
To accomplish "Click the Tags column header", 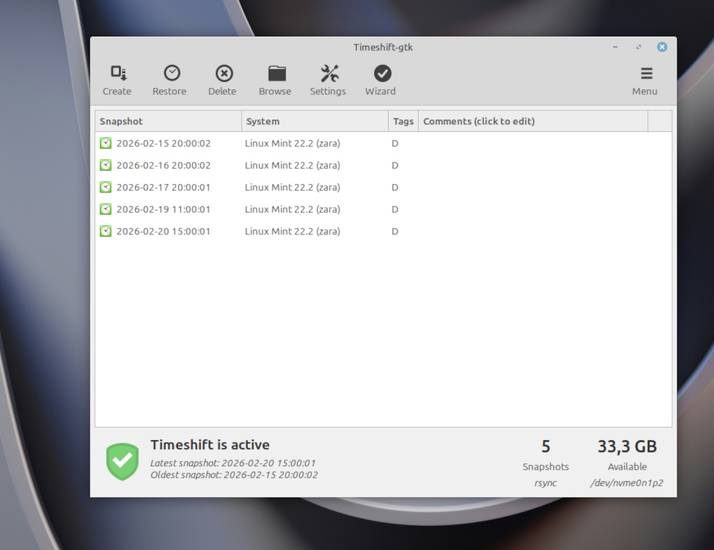I will click(403, 121).
